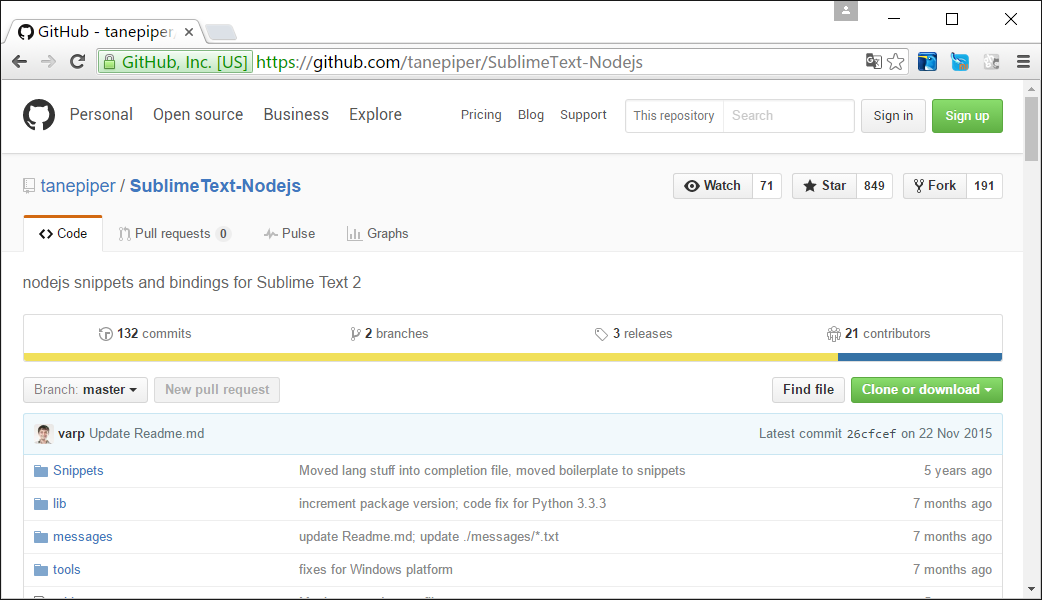The image size is (1042, 600).
Task: Click the SublimeText-Nodejs repository name
Action: [215, 186]
